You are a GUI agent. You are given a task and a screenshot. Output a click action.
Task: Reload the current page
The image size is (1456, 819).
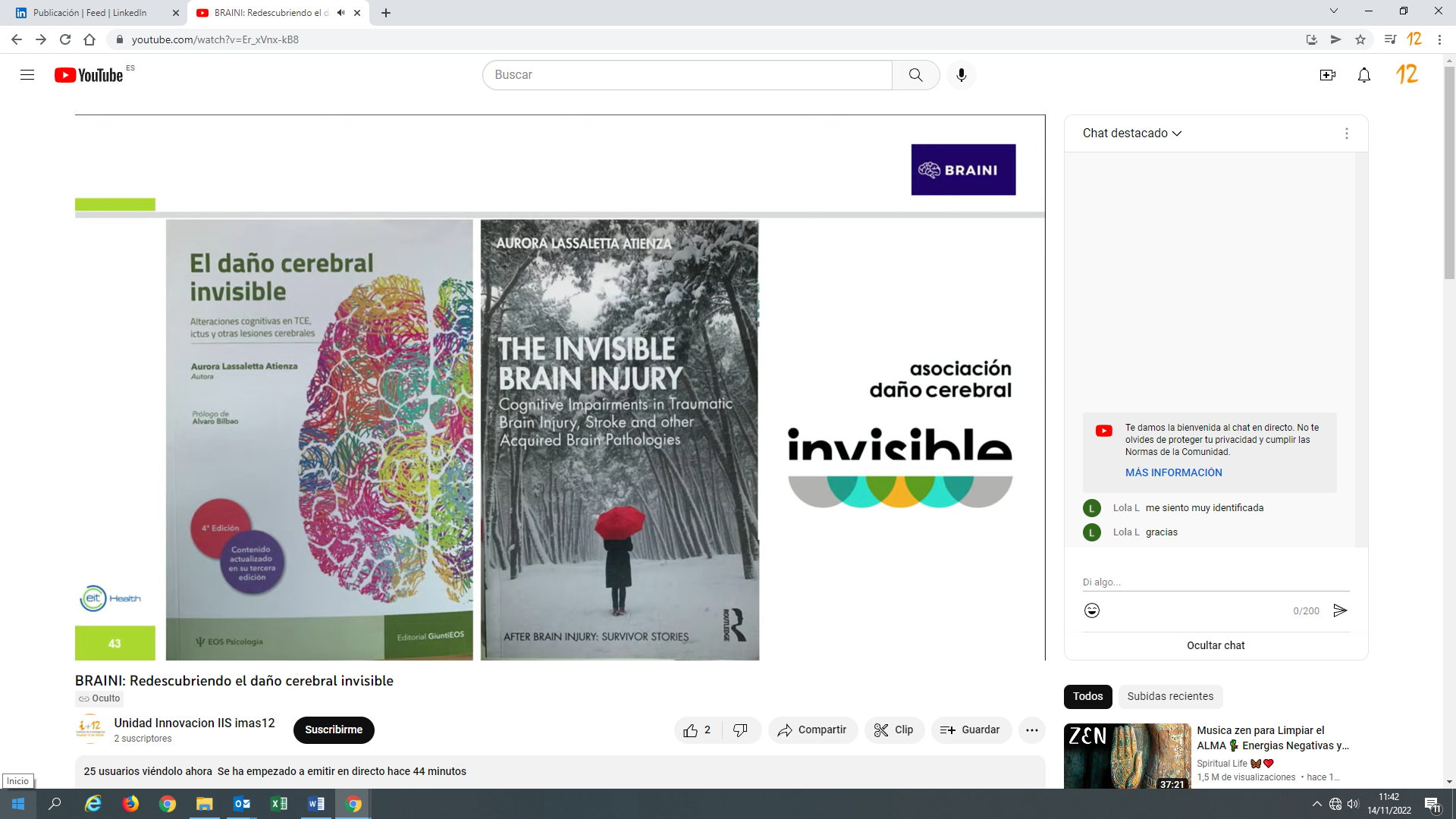coord(65,39)
